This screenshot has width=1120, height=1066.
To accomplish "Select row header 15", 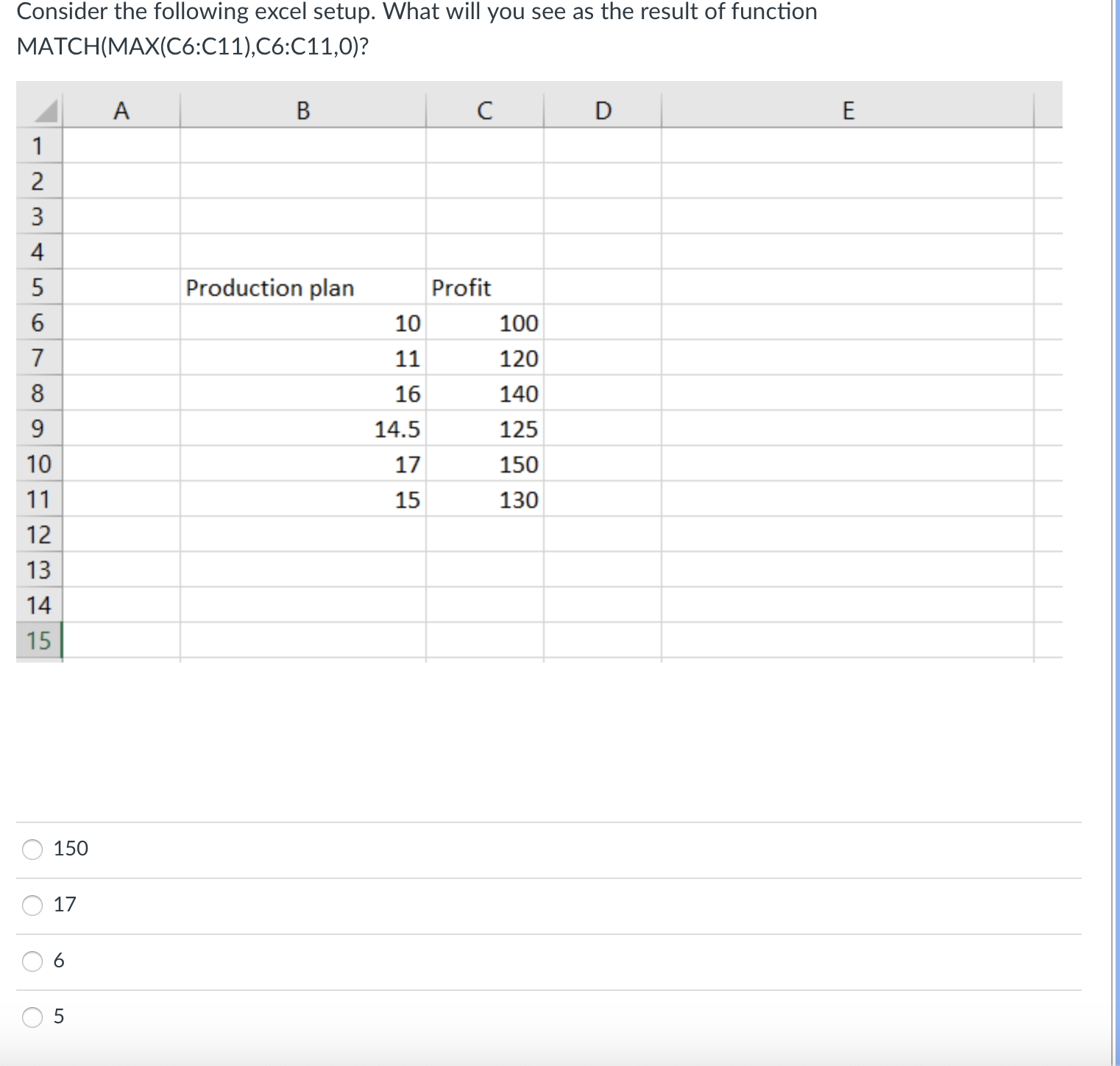I will (x=38, y=640).
